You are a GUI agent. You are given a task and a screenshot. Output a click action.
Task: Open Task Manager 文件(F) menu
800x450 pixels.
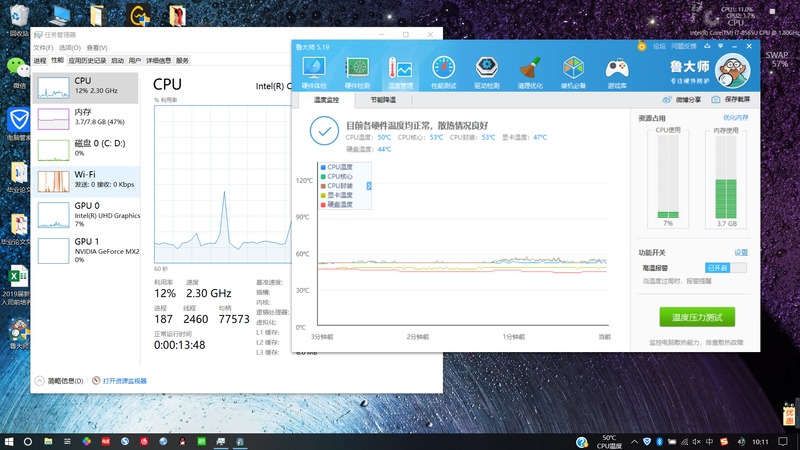pyautogui.click(x=43, y=48)
